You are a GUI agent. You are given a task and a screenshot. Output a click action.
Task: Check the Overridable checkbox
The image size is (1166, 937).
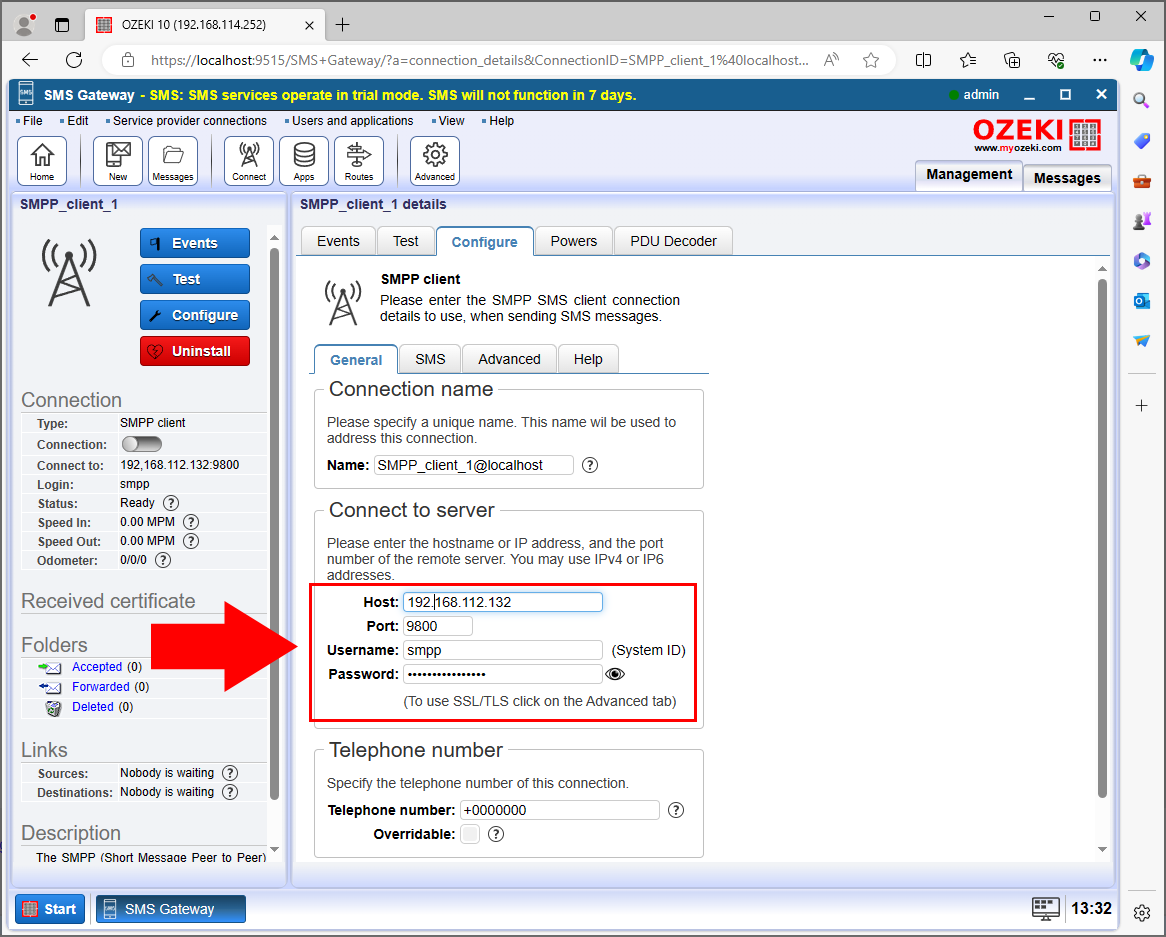click(x=470, y=834)
